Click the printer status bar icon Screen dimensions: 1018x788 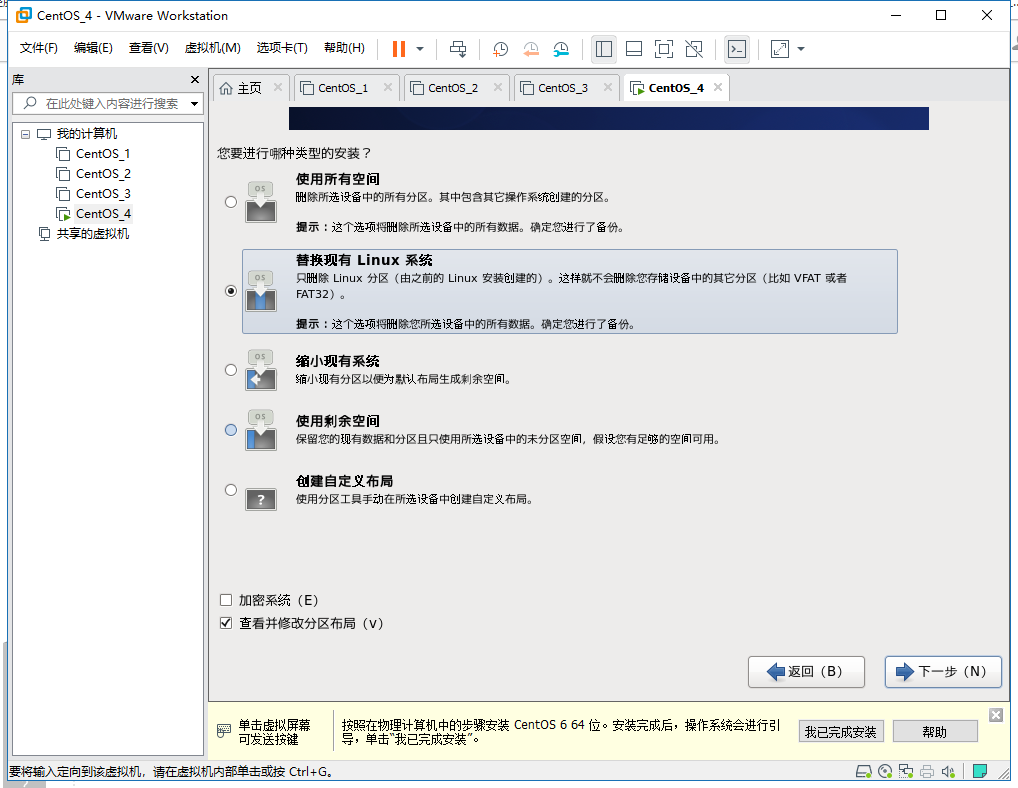pos(927,772)
